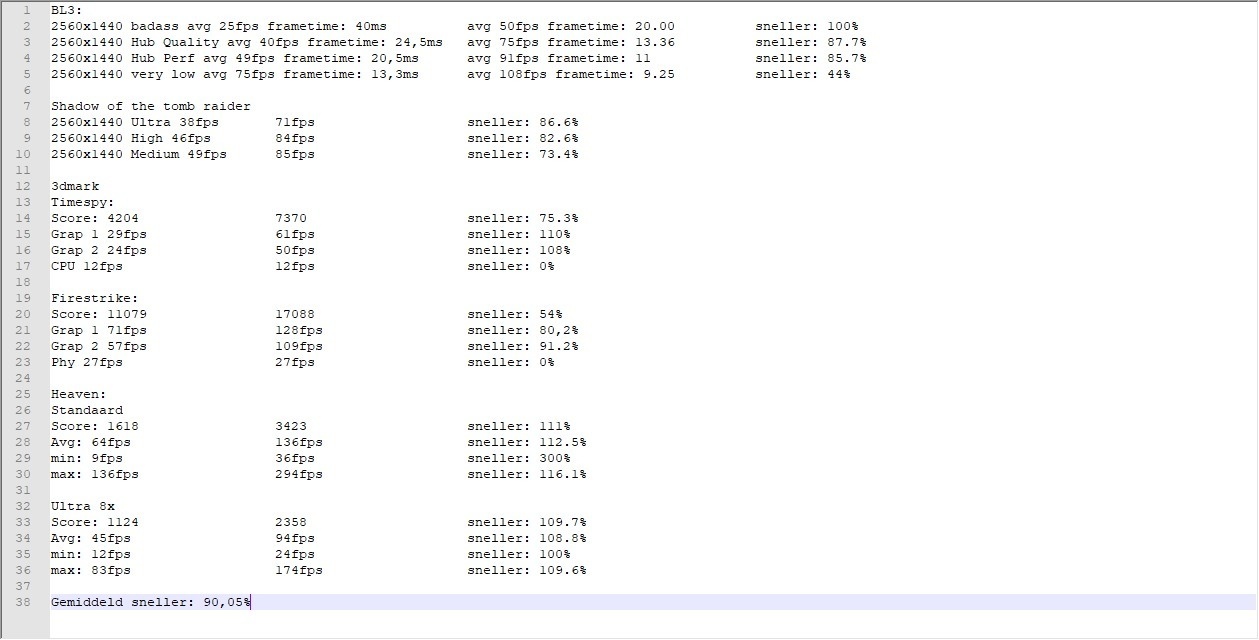Click '2560x1440 Ultra 38fps' text
Image resolution: width=1259 pixels, height=640 pixels.
[135, 122]
